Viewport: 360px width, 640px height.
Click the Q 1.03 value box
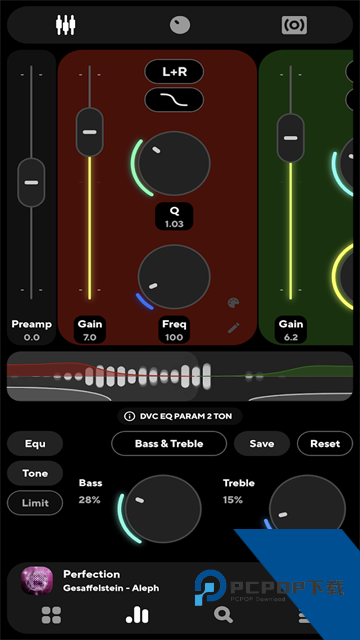coord(174,216)
